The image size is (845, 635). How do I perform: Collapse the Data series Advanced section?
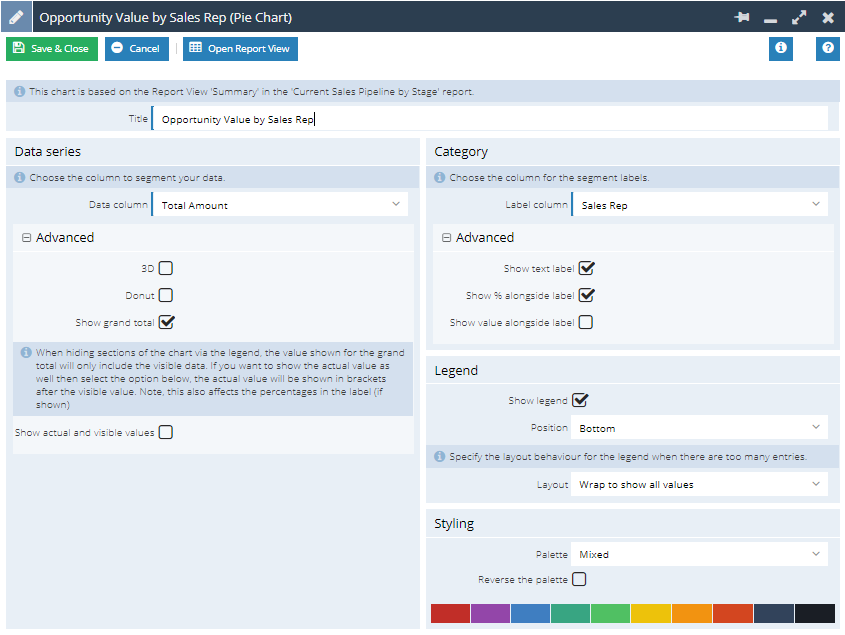tap(26, 238)
